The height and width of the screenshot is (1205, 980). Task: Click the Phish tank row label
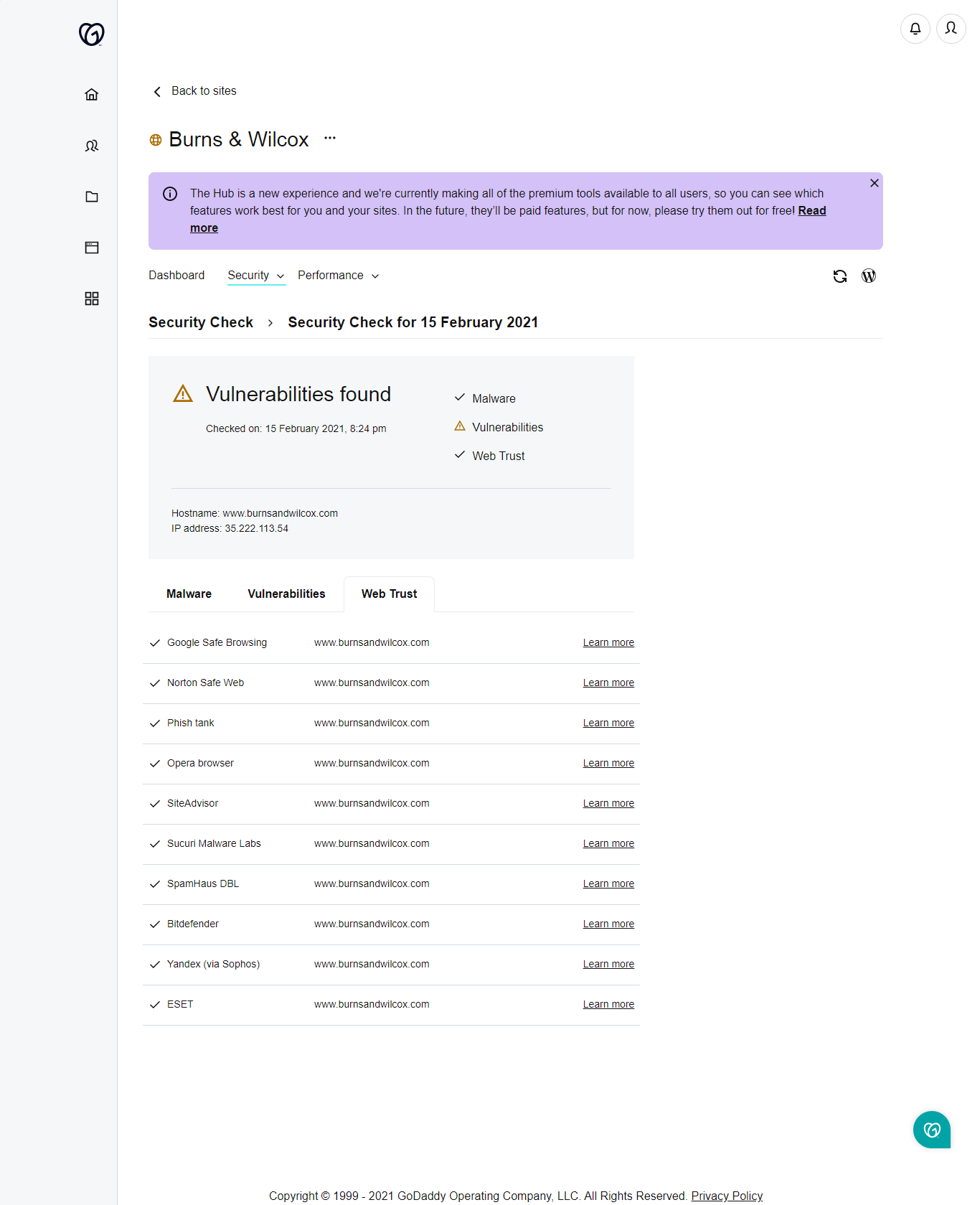click(190, 723)
